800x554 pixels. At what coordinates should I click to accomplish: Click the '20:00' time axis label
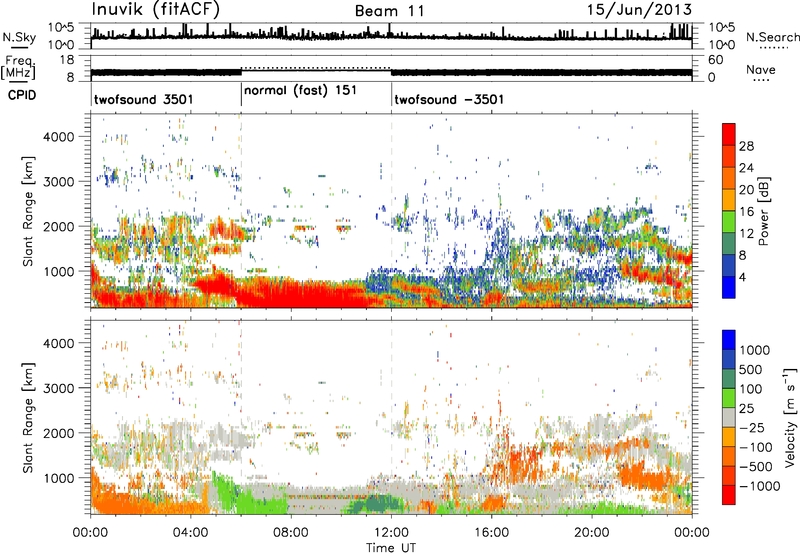point(592,533)
